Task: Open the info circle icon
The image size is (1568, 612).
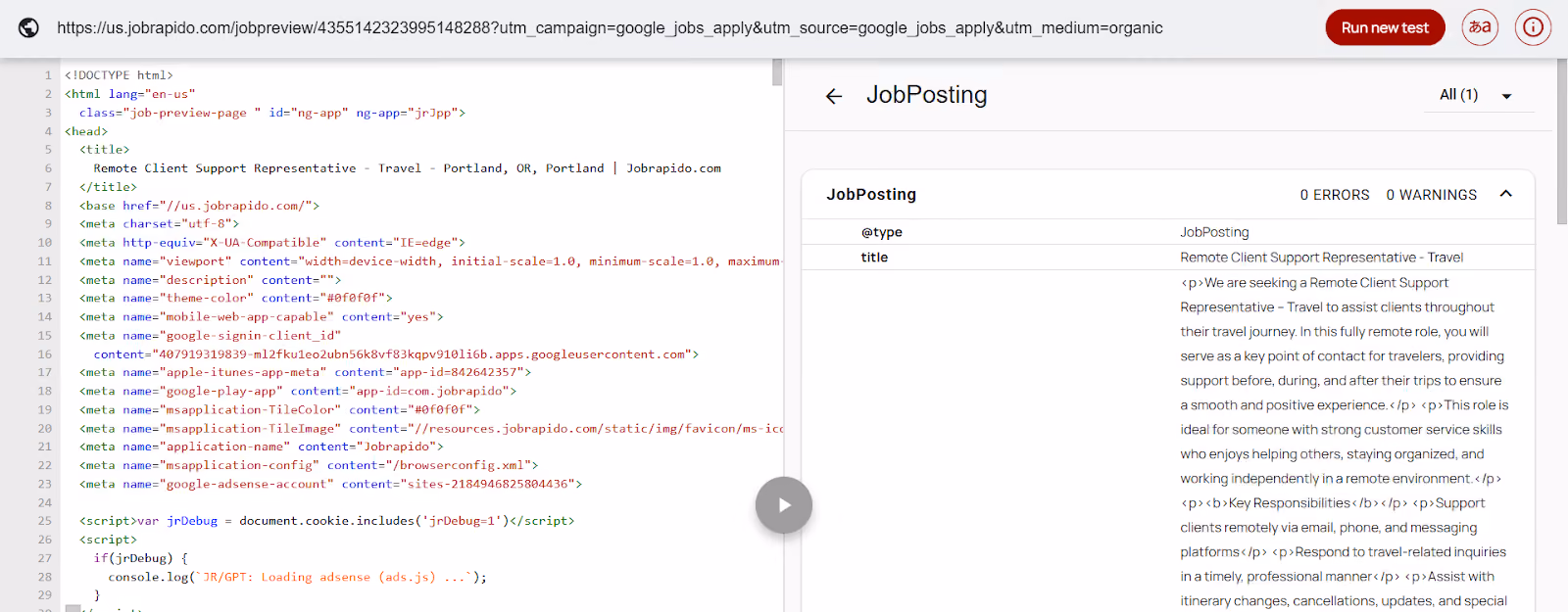Action: (1533, 27)
